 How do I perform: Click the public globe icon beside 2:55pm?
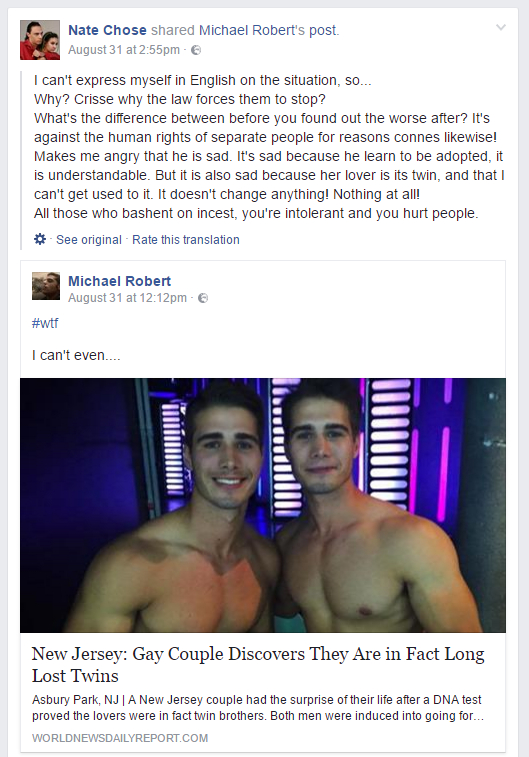click(x=196, y=50)
